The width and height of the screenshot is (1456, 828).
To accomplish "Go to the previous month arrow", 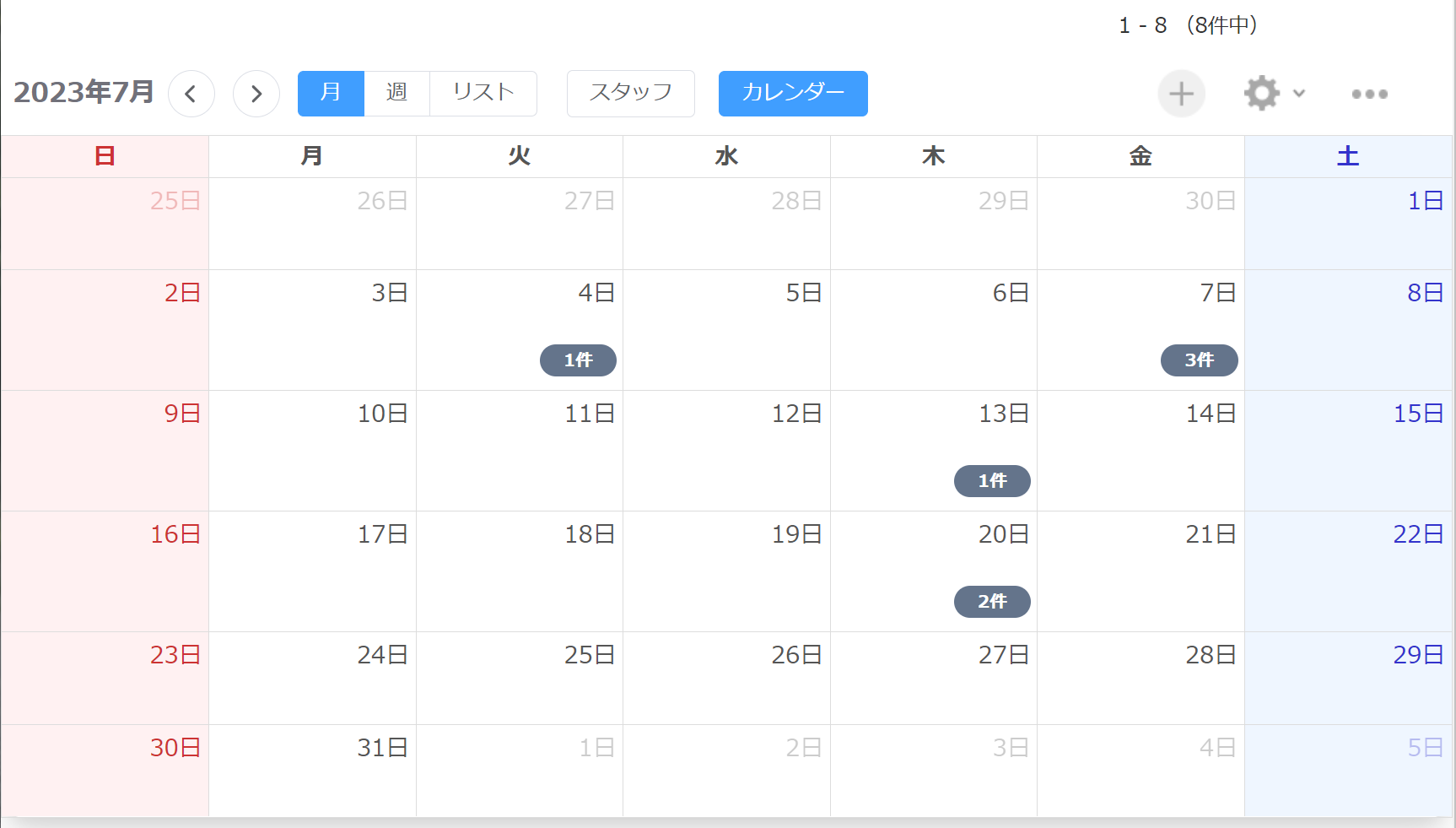I will pyautogui.click(x=191, y=94).
